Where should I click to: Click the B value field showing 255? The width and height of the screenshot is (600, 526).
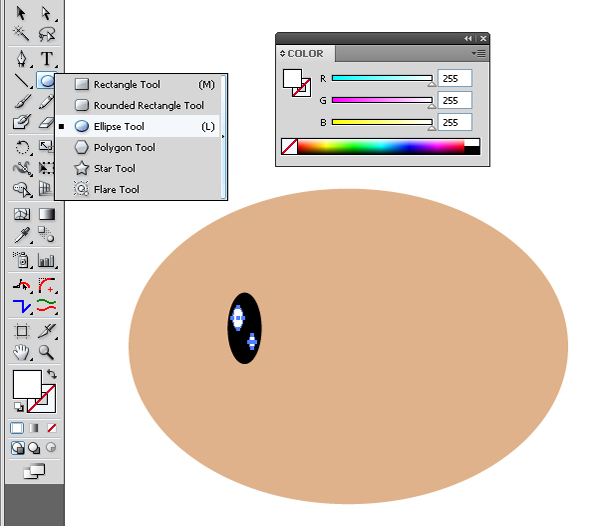455,122
